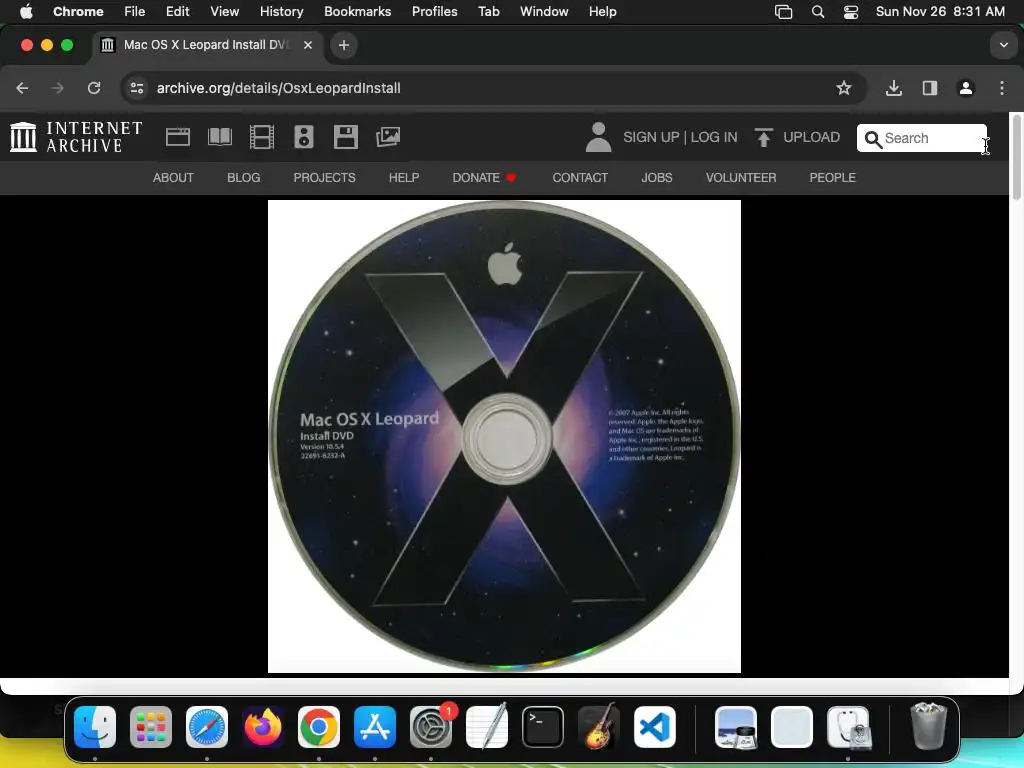This screenshot has height=768, width=1024.
Task: Open Terminal from the Dock
Action: [543, 727]
